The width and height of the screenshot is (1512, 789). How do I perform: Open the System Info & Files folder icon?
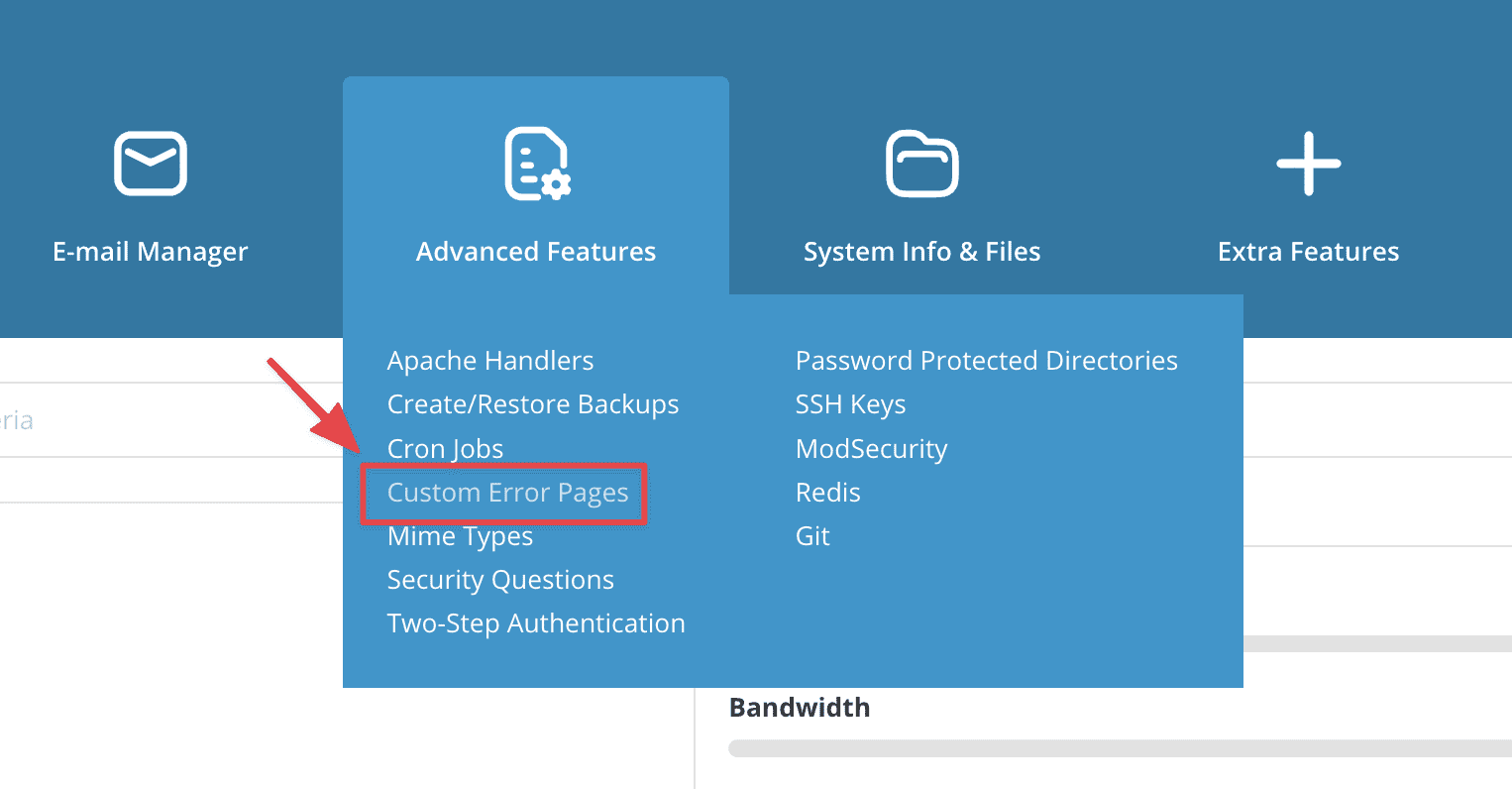tap(920, 163)
